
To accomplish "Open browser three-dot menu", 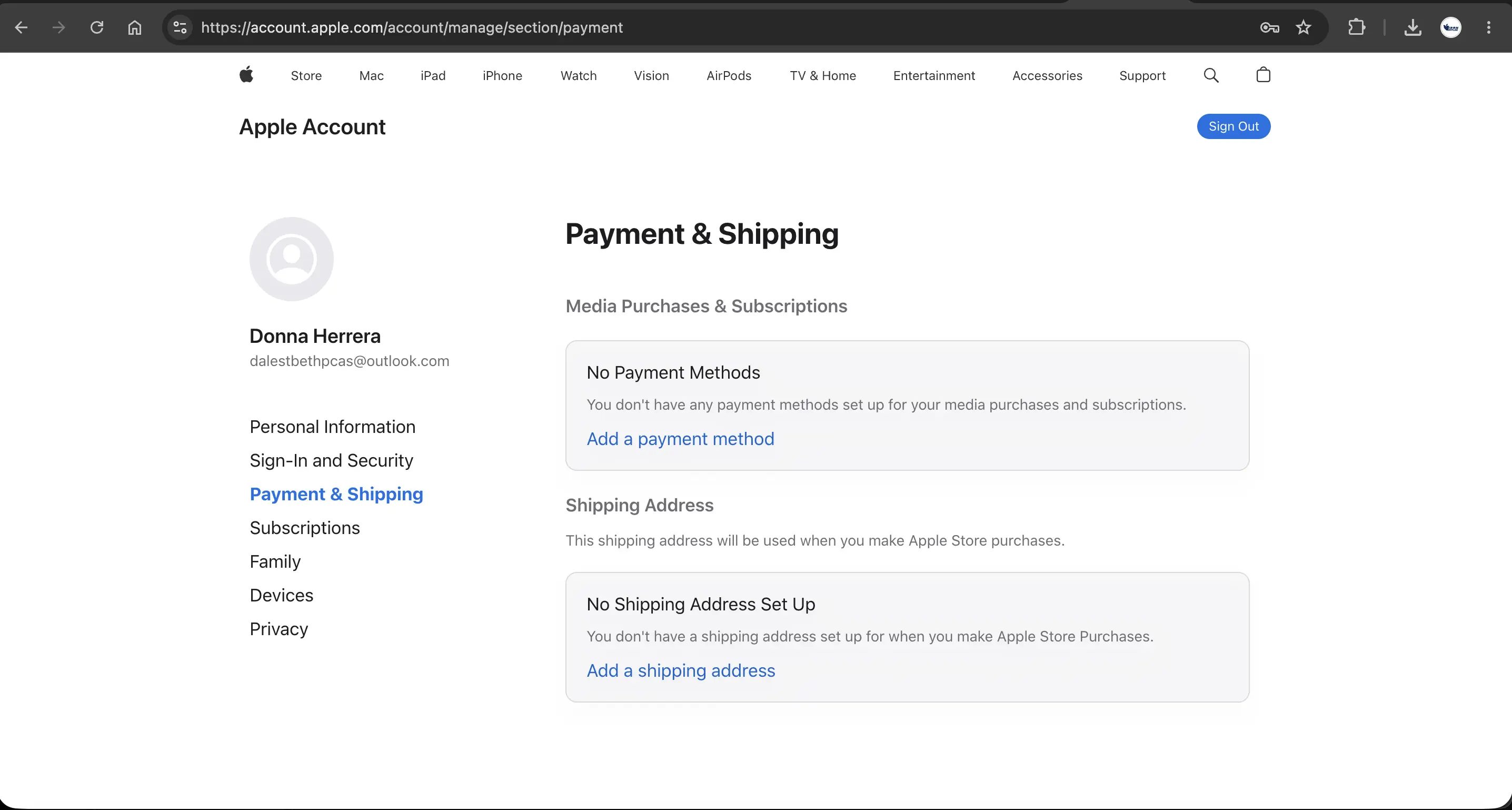I will pos(1488,27).
